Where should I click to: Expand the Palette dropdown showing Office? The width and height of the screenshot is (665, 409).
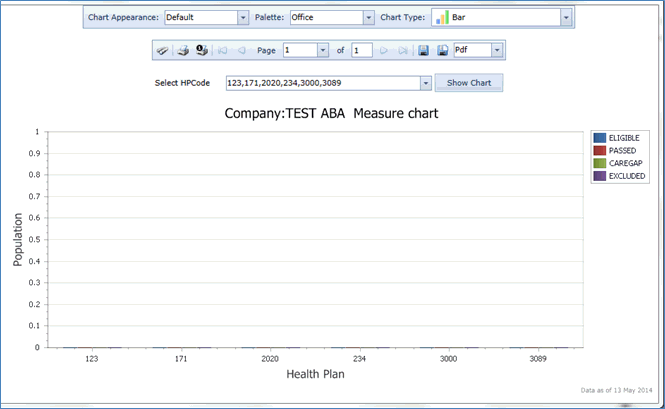[369, 17]
